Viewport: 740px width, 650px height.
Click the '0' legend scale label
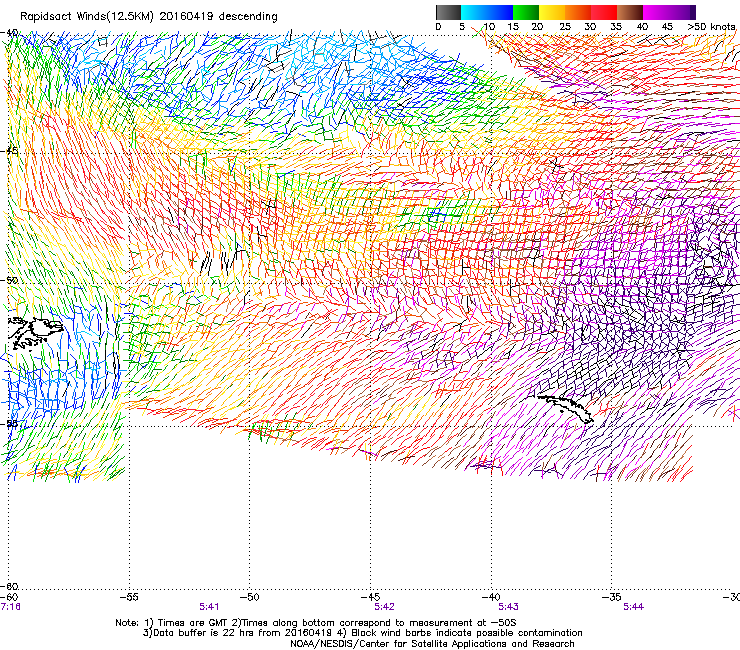pyautogui.click(x=438, y=27)
